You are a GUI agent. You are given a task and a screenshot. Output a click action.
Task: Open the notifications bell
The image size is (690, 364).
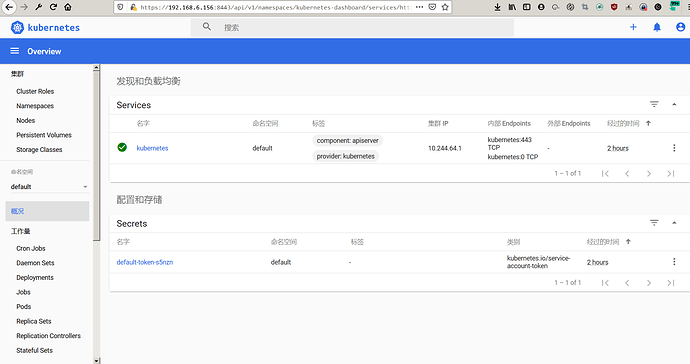point(657,27)
